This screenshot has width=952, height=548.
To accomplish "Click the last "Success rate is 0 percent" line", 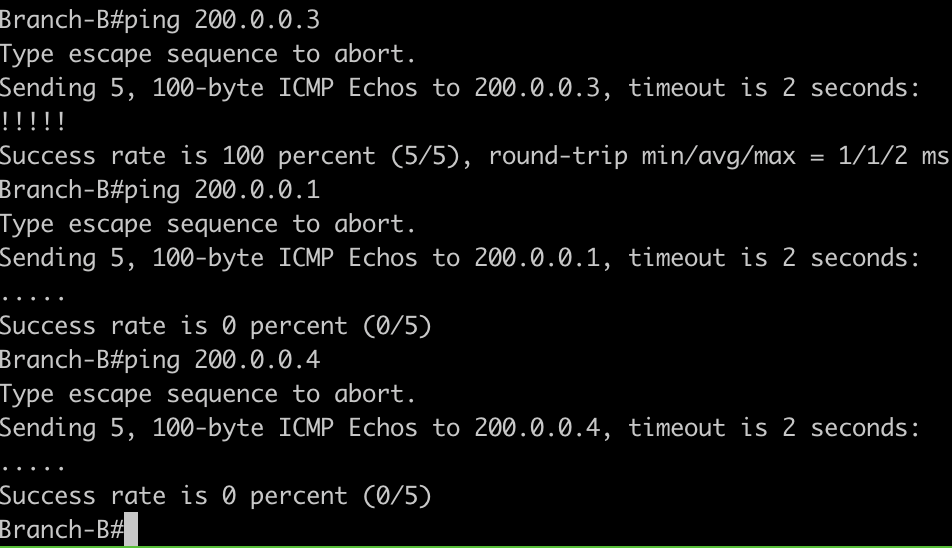I will [x=215, y=496].
